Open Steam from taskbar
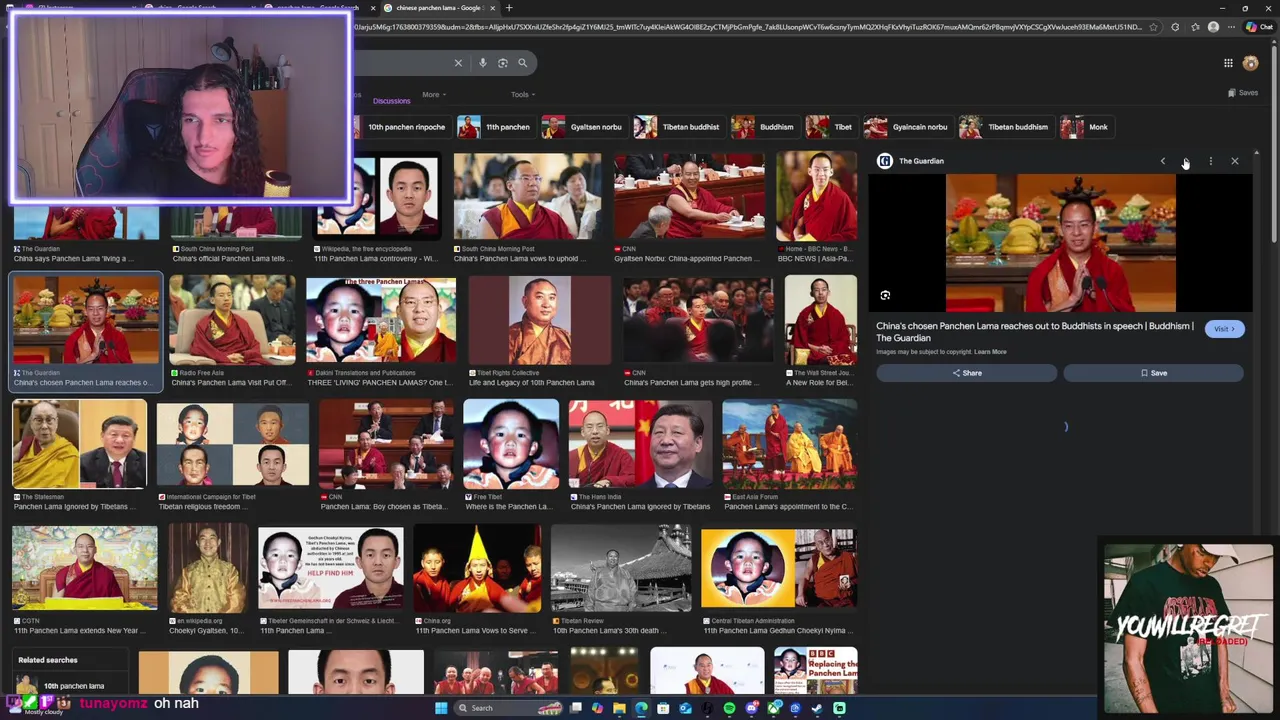1280x720 pixels. [817, 708]
